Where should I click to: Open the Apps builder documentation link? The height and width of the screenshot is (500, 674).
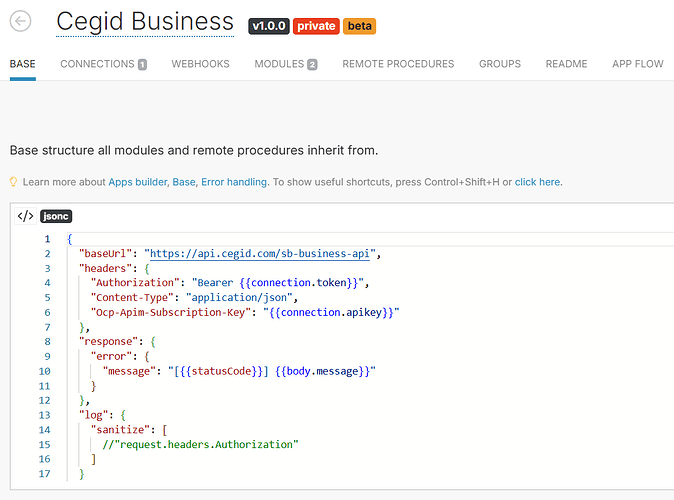(138, 182)
